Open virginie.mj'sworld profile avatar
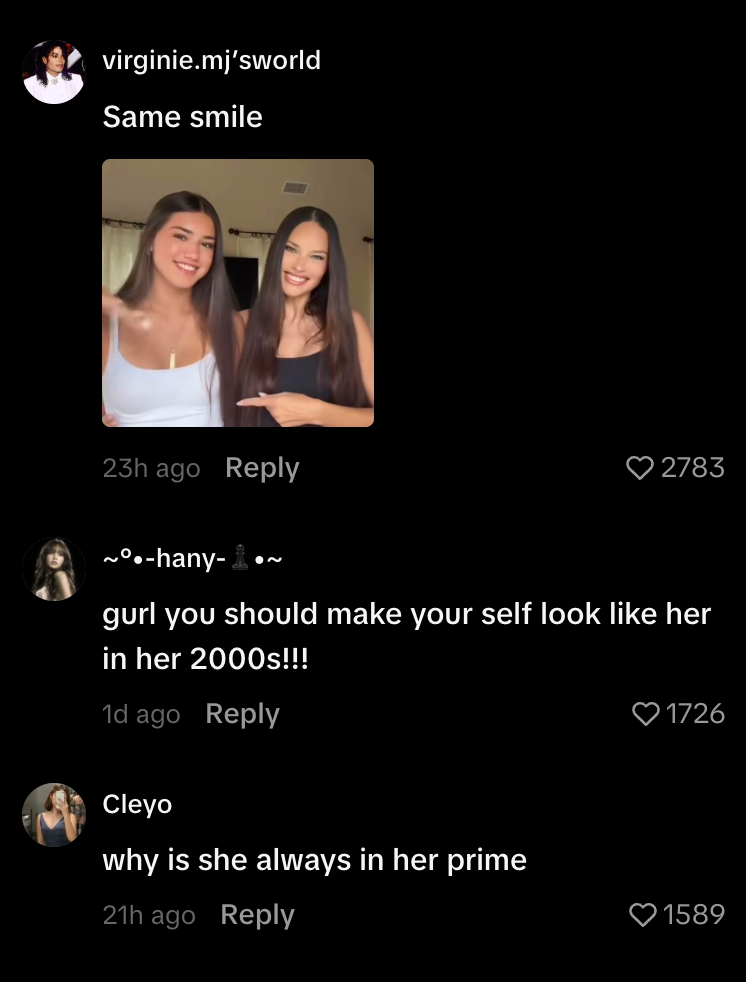The height and width of the screenshot is (982, 746). tap(54, 72)
